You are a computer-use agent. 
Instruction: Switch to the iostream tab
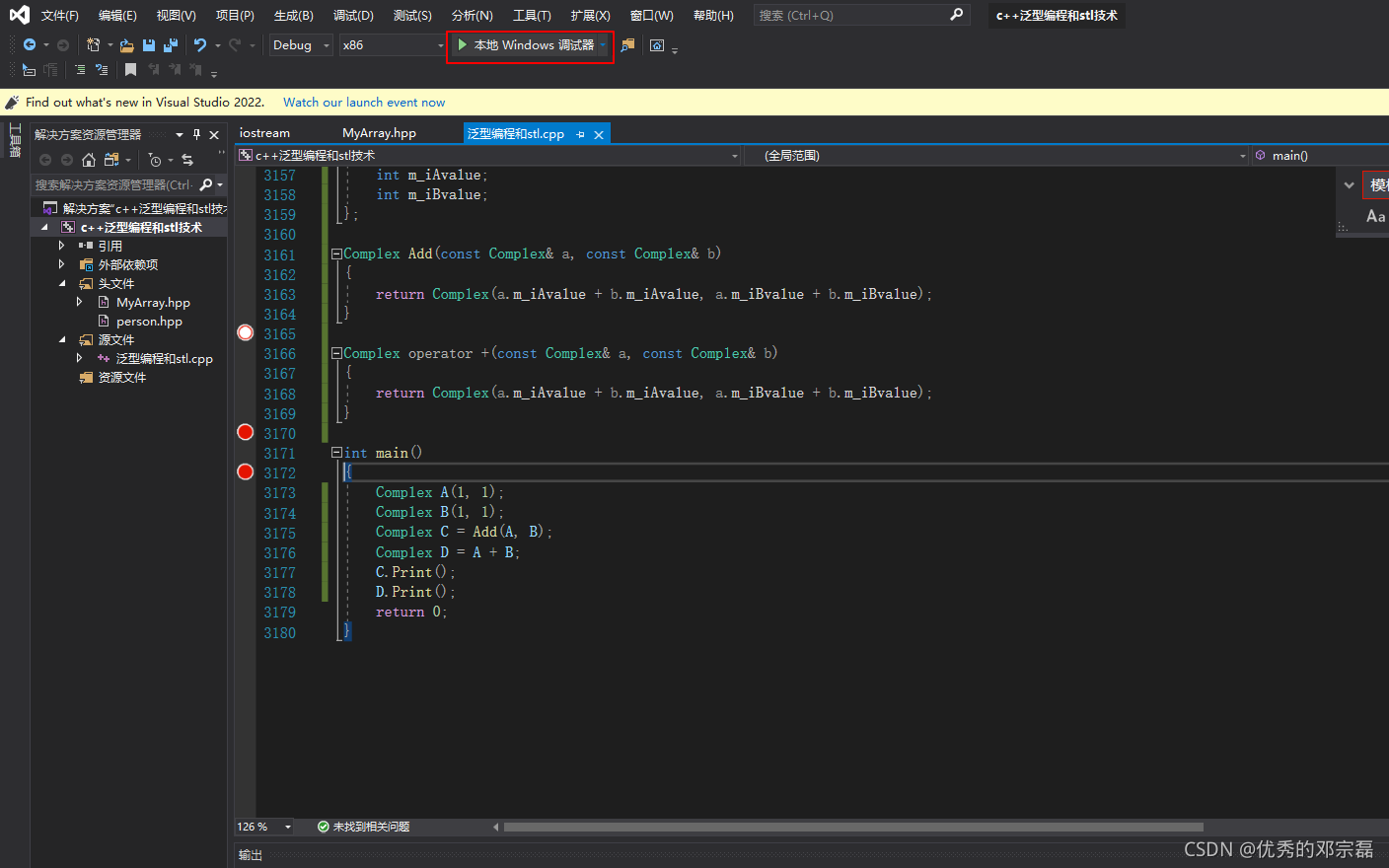(x=264, y=133)
